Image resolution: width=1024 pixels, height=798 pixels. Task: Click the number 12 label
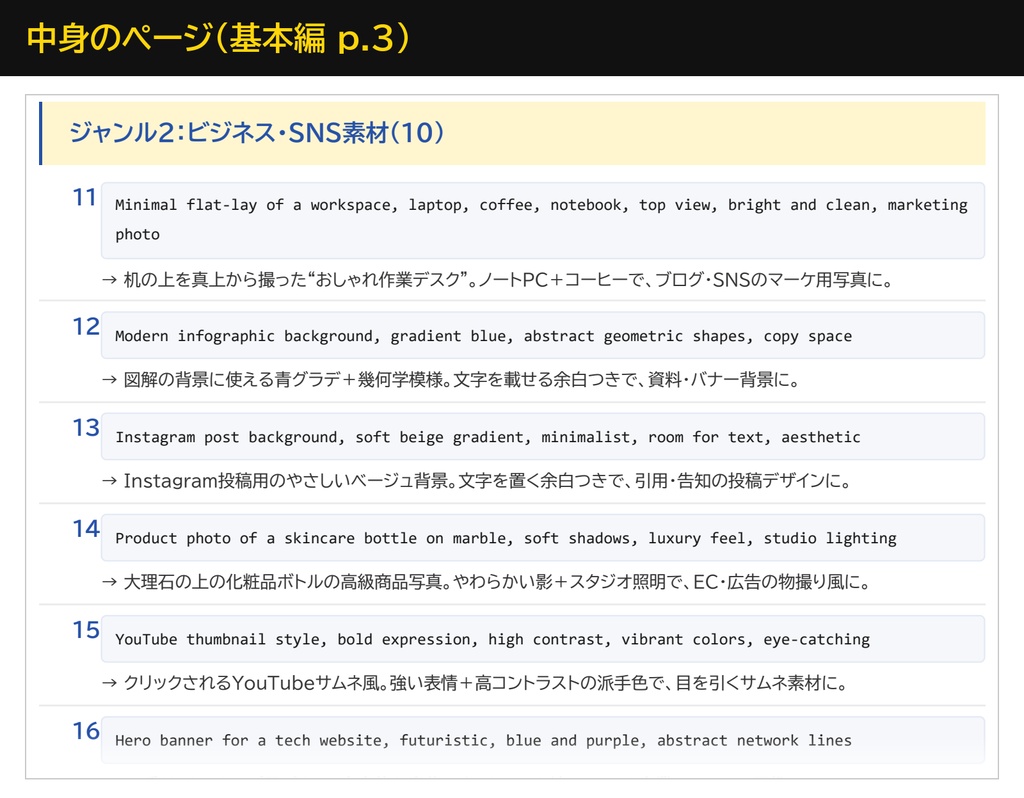(86, 327)
